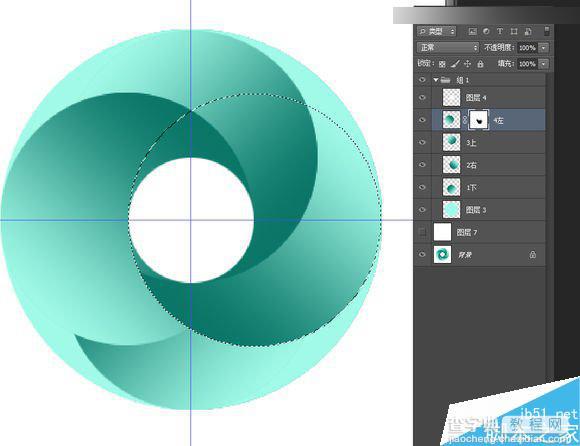Click the 组 1 folder icon

[x=445, y=80]
